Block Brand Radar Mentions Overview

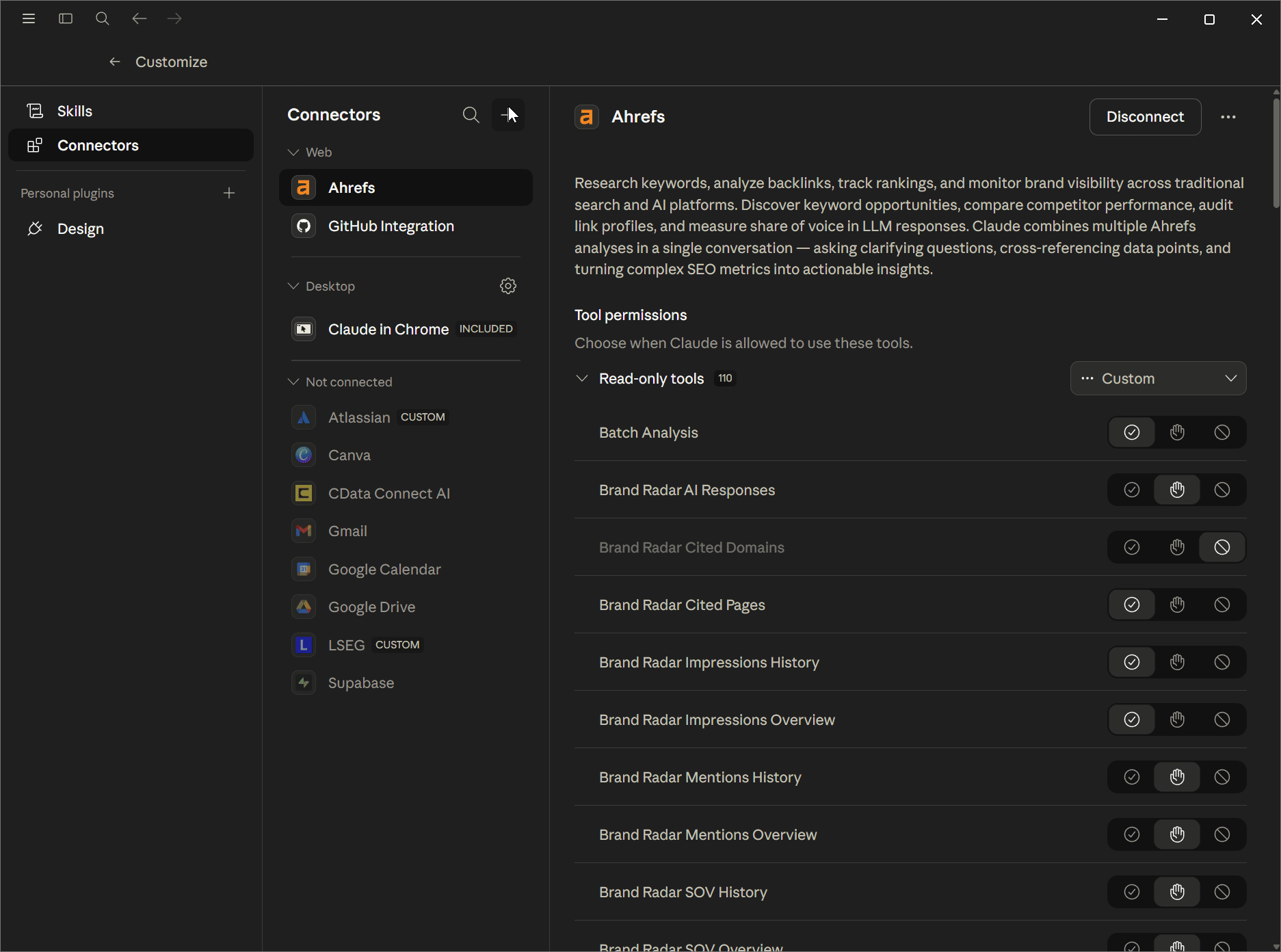point(1222,834)
